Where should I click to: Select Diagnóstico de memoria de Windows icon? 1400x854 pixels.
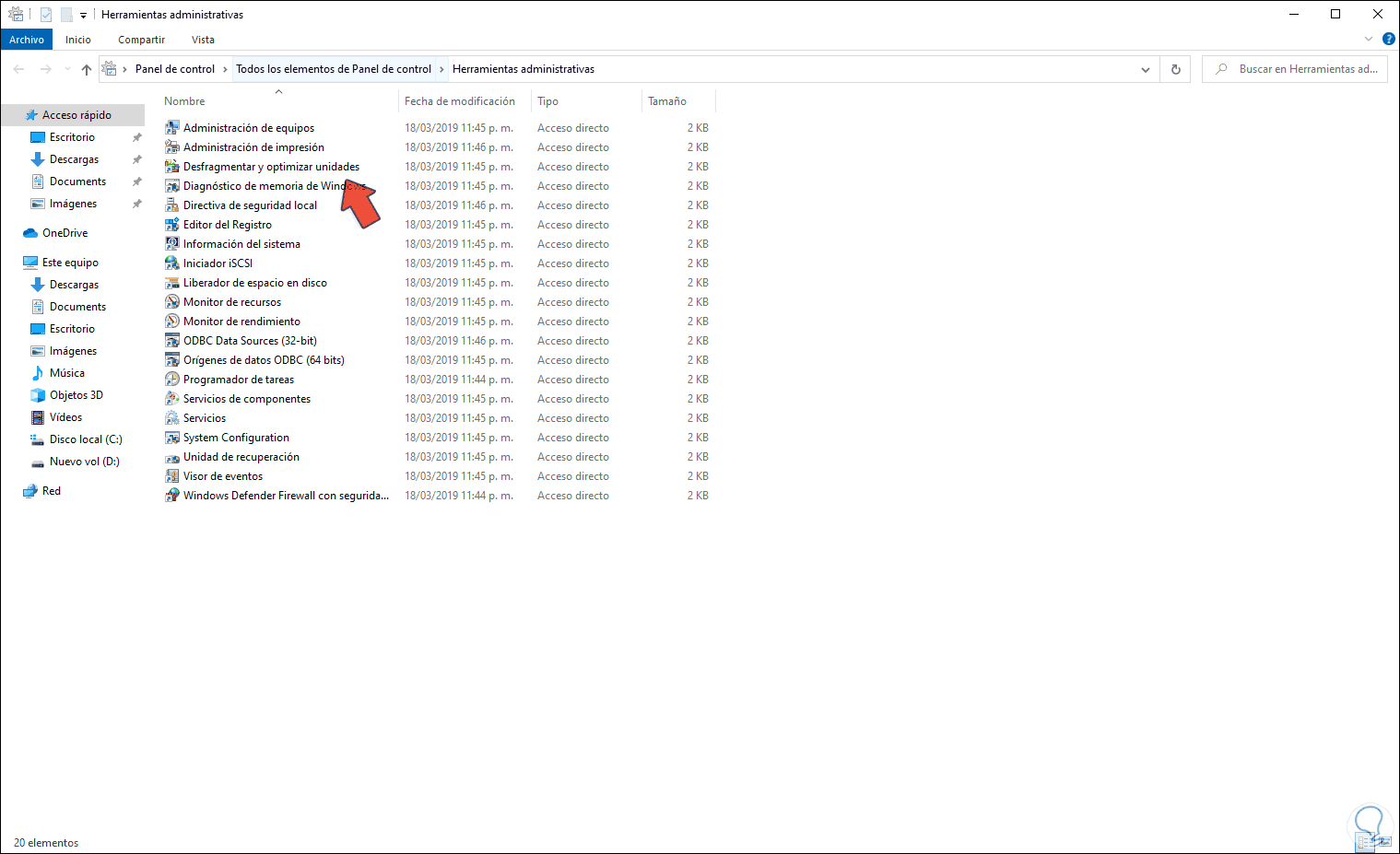[x=171, y=186]
